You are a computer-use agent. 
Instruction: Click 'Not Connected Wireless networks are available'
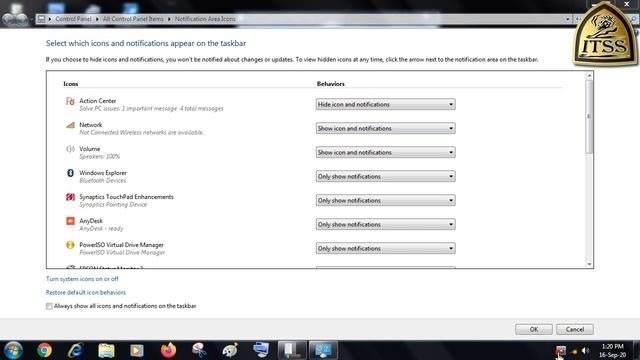click(142, 133)
